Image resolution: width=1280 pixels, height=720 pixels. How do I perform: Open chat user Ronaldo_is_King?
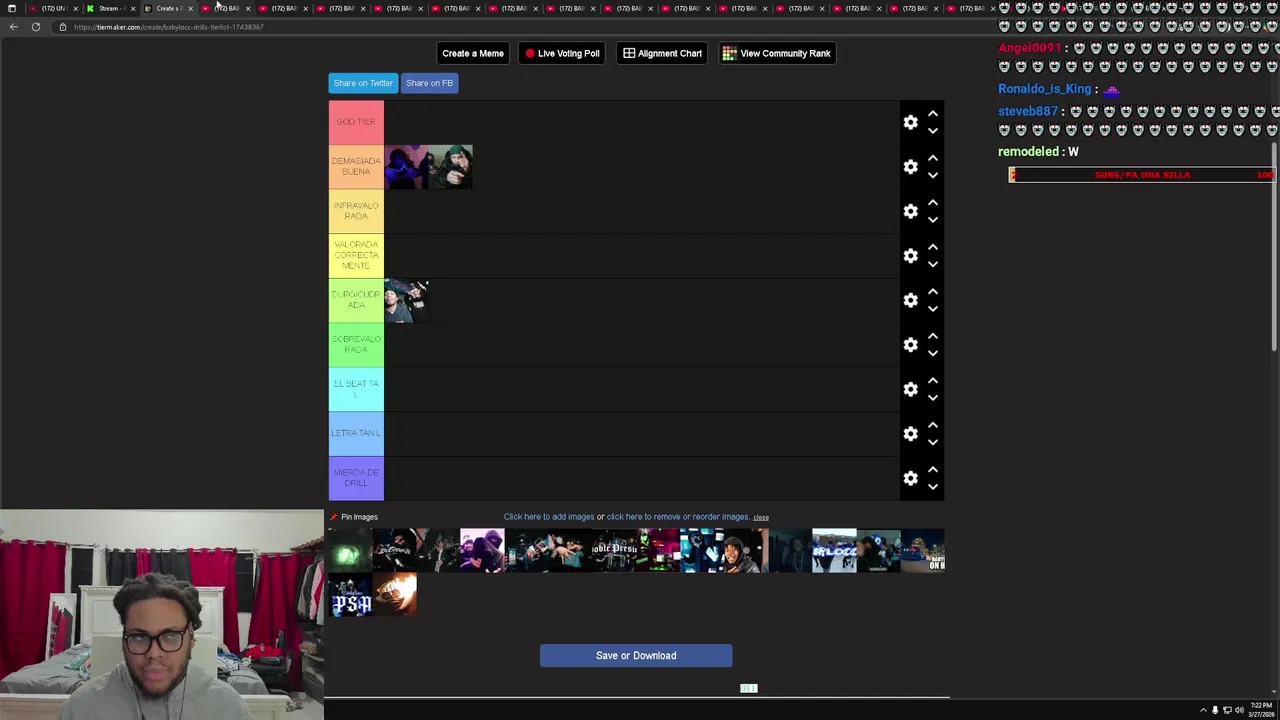click(1044, 89)
